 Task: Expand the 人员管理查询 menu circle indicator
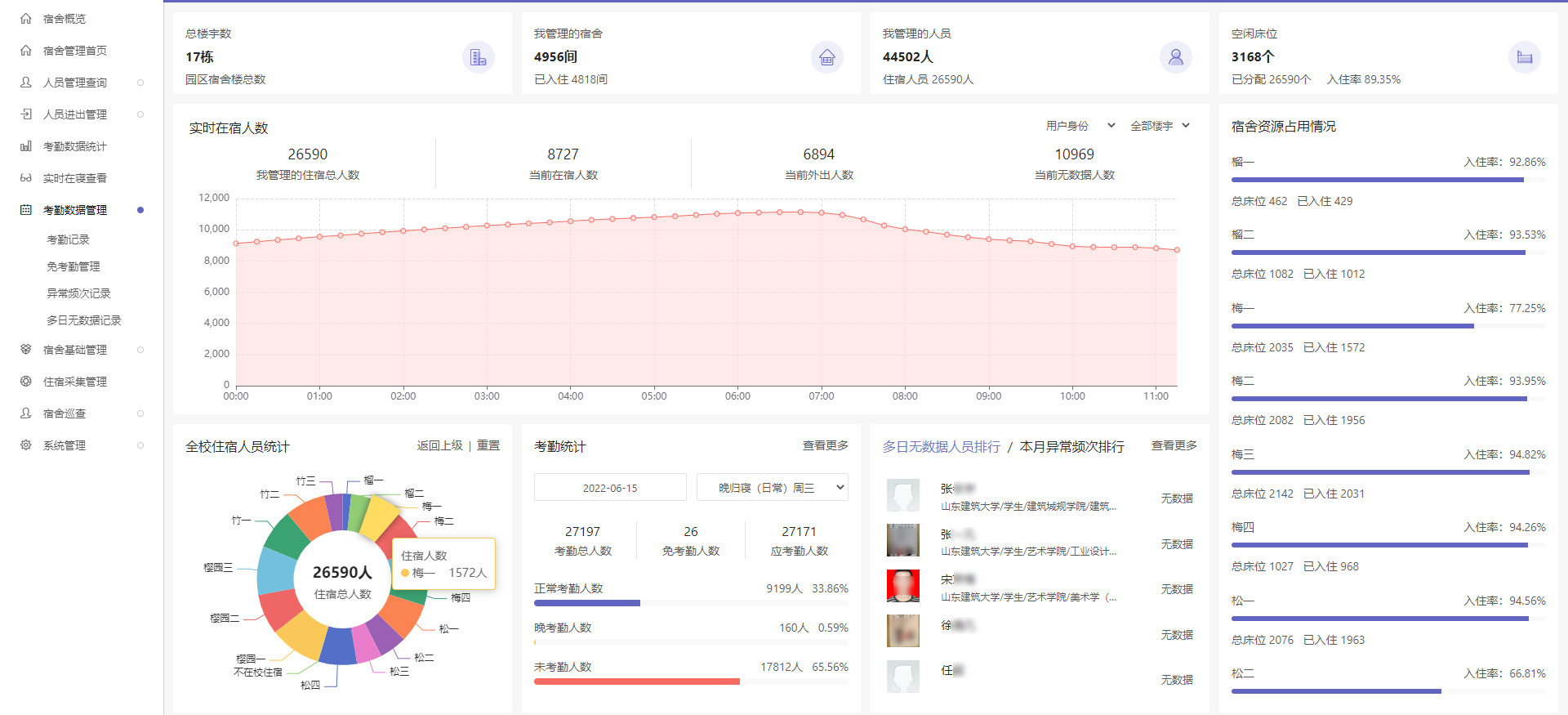click(x=140, y=83)
